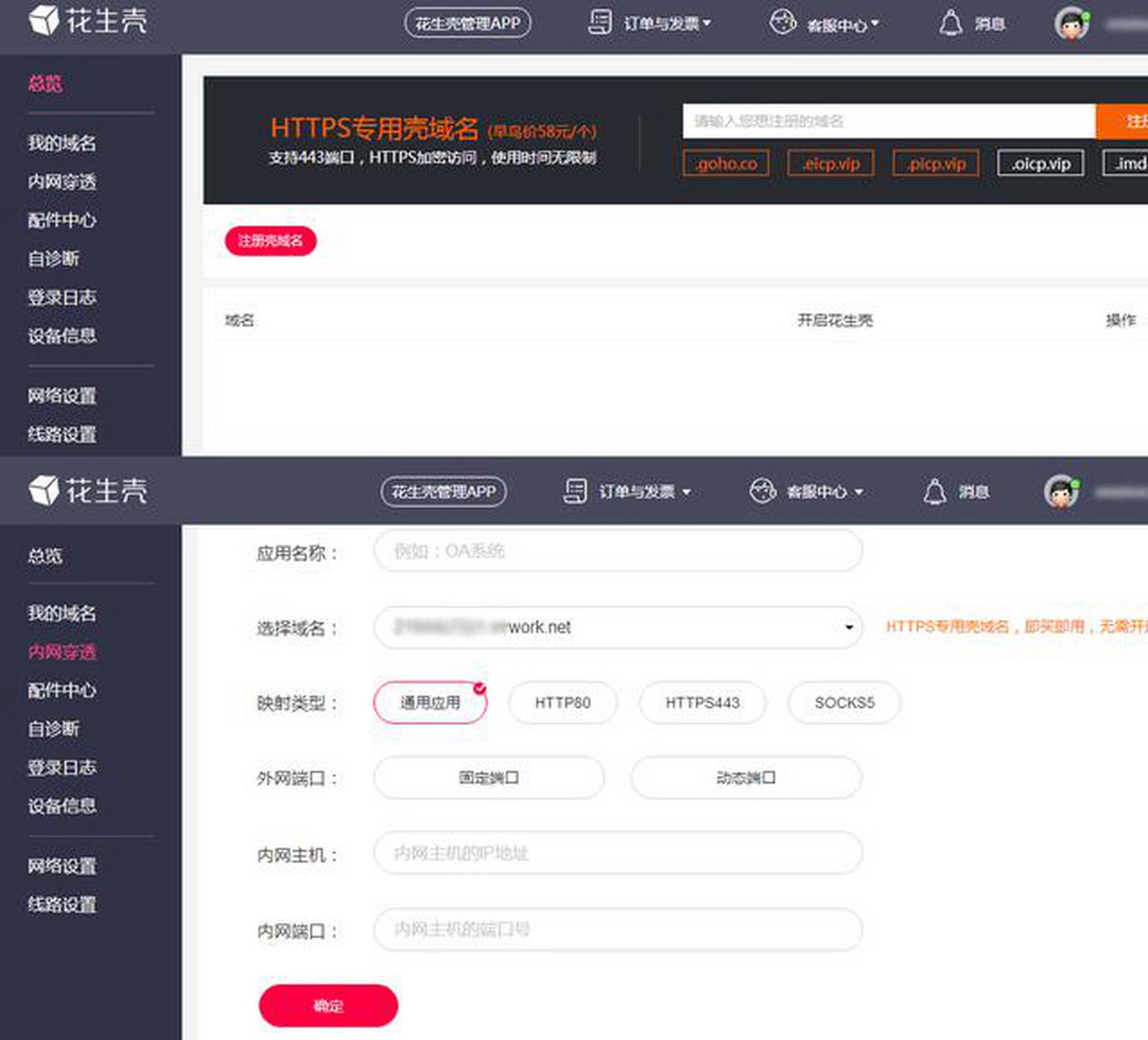The image size is (1148, 1040).
Task: Select 内网穿透 in the sidebar
Action: pyautogui.click(x=60, y=652)
